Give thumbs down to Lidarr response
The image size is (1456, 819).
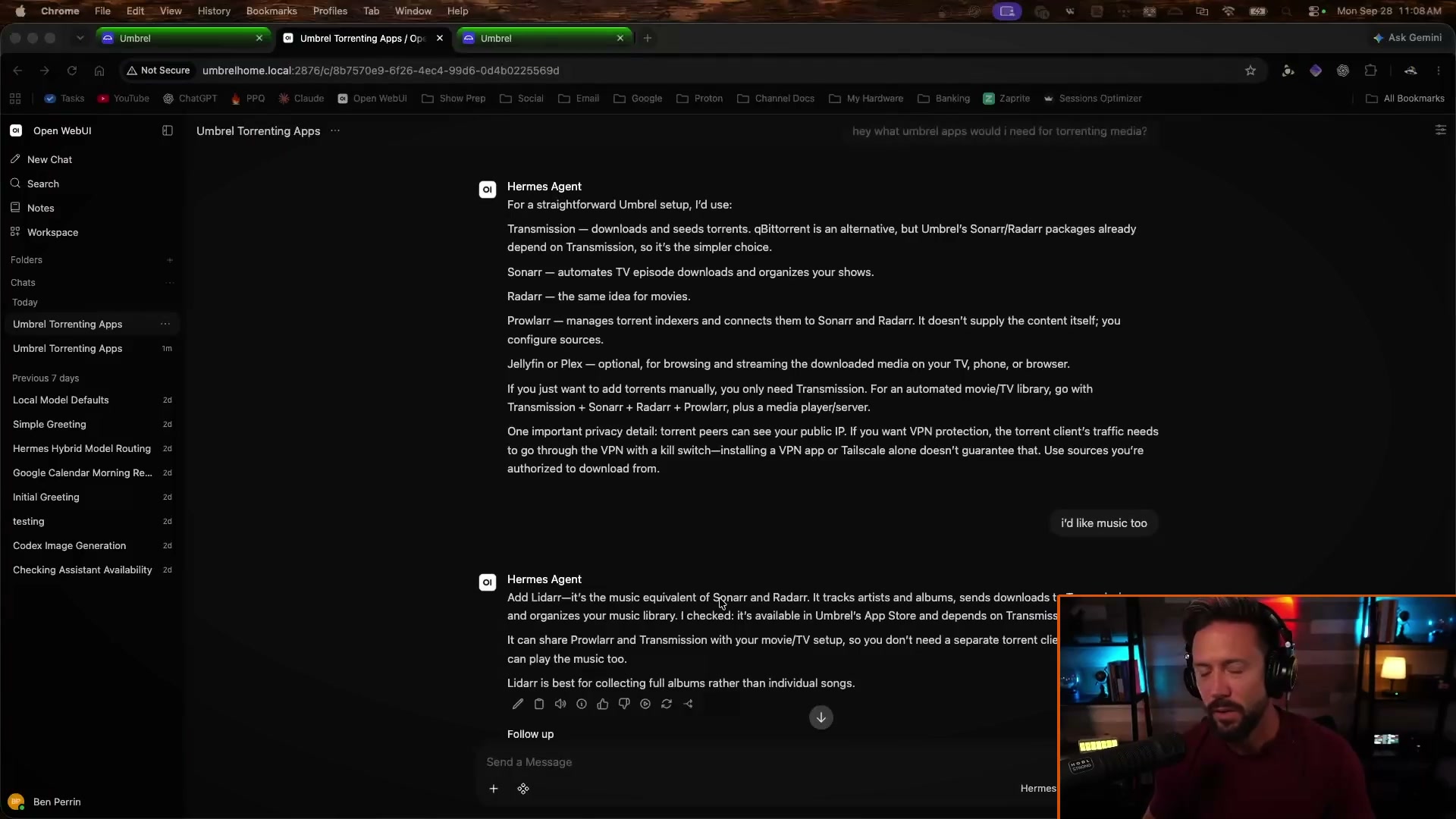pos(624,704)
